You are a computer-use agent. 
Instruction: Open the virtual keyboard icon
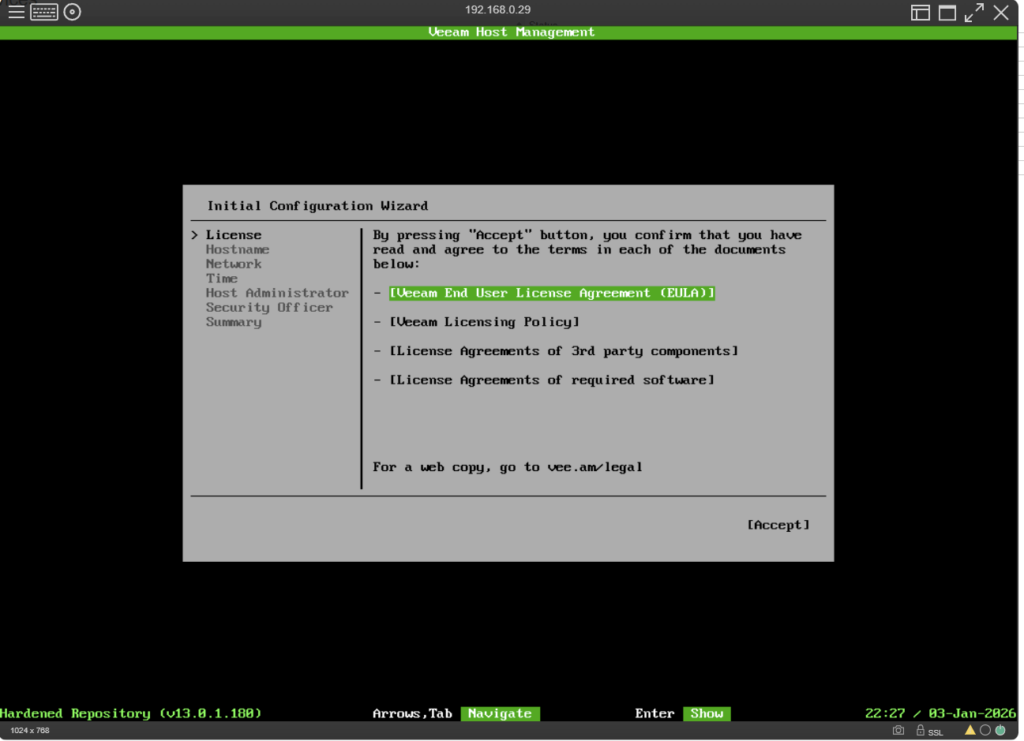click(44, 12)
